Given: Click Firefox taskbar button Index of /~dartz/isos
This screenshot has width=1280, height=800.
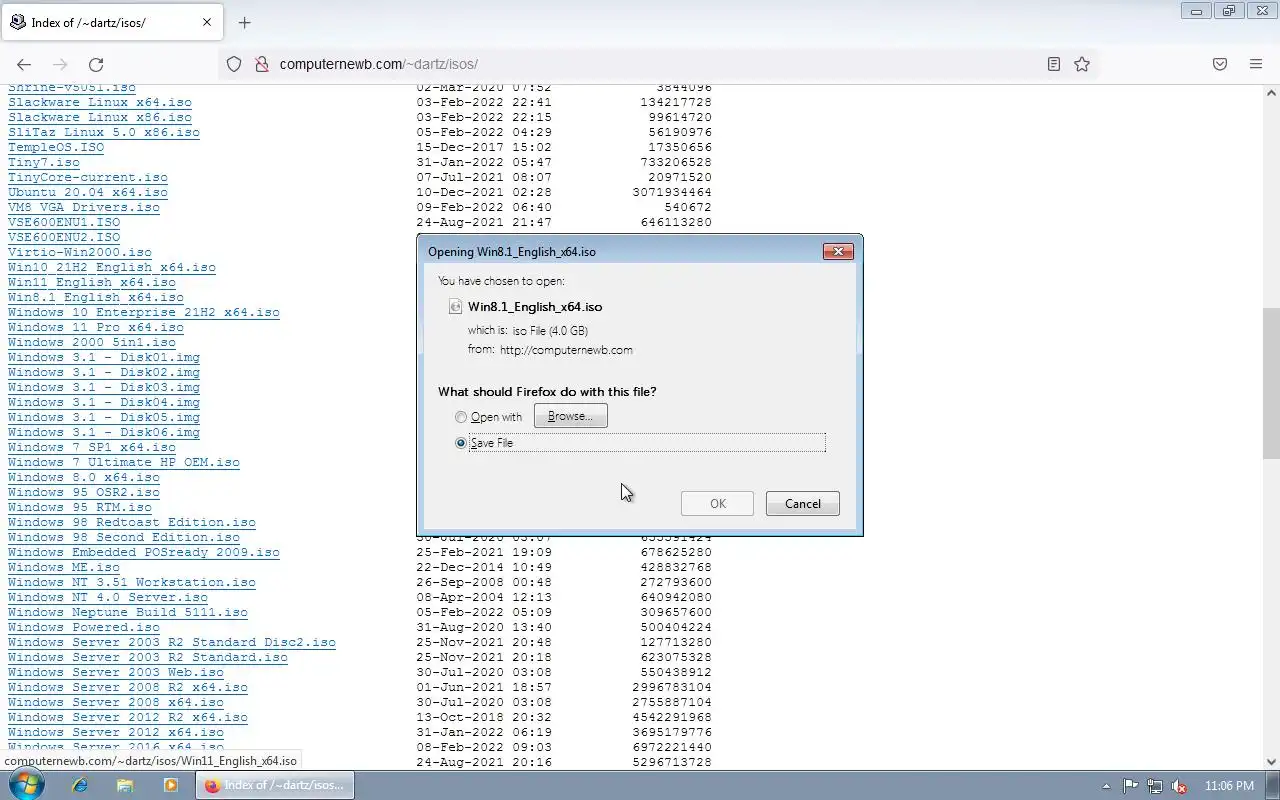Looking at the screenshot, I should point(275,785).
